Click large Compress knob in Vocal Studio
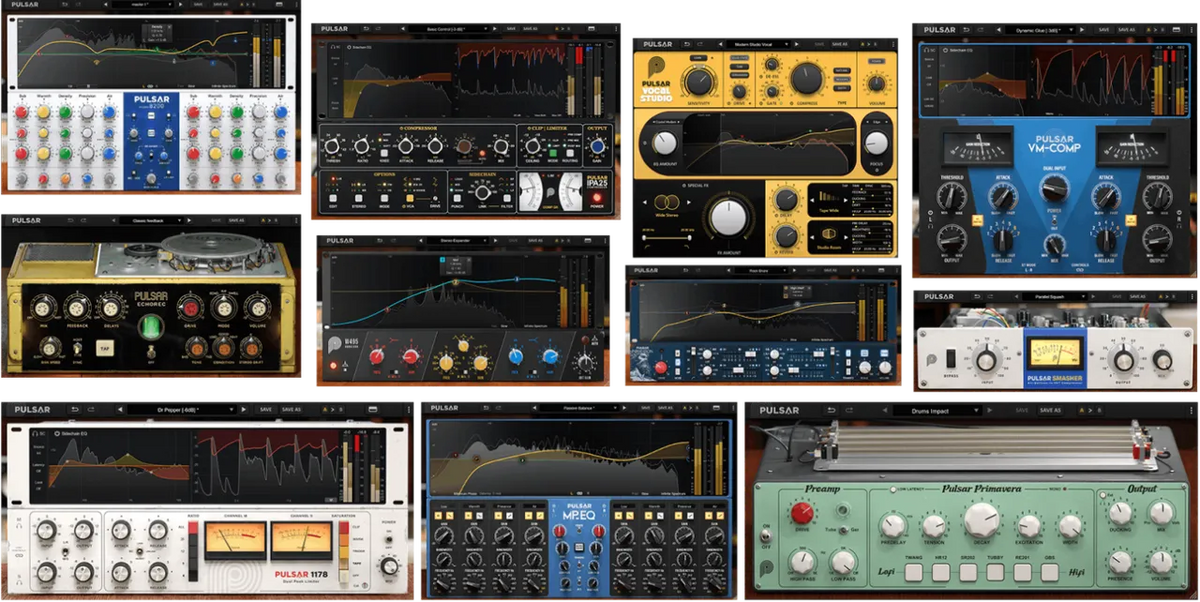This screenshot has height=602, width=1200. tap(807, 79)
